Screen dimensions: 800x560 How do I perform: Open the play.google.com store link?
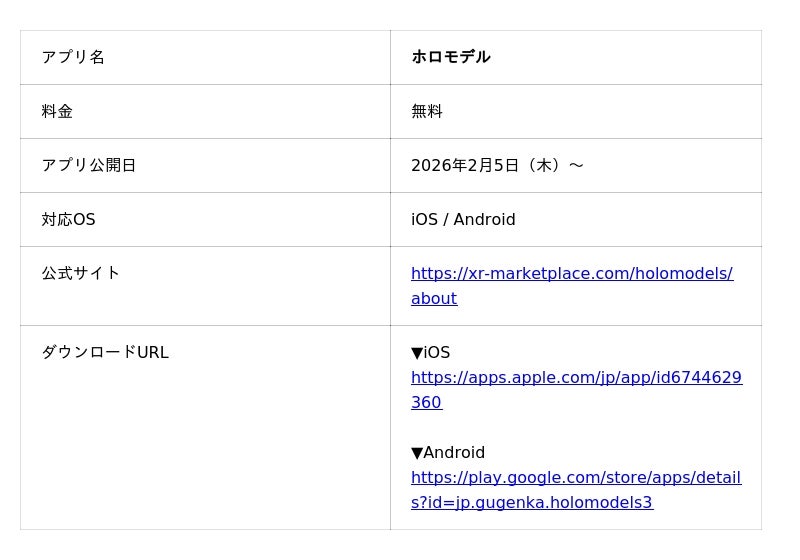(x=576, y=478)
